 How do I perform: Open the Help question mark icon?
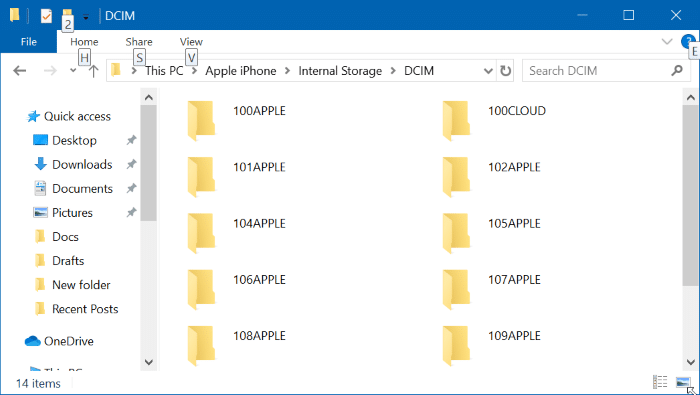tap(688, 42)
